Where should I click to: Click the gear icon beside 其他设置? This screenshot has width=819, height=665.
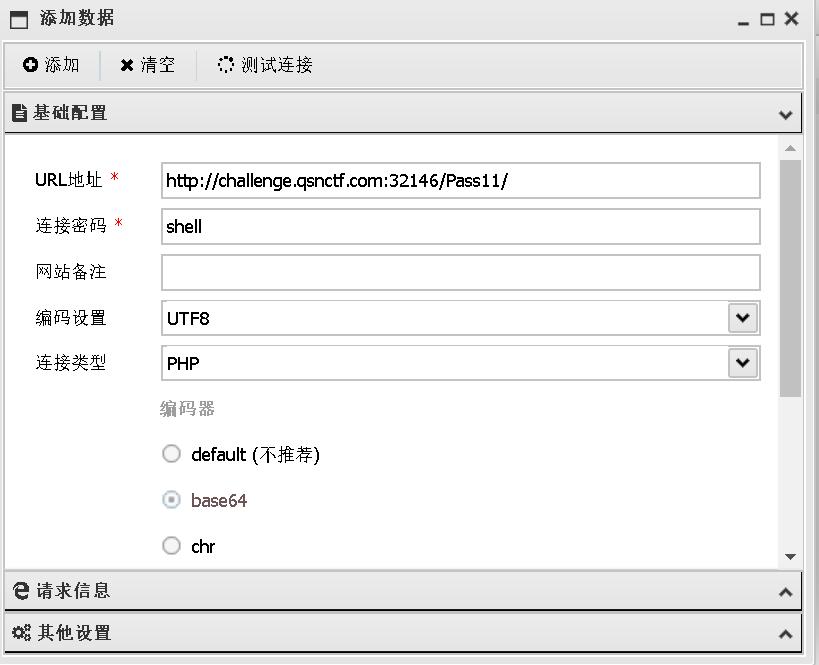[21, 633]
